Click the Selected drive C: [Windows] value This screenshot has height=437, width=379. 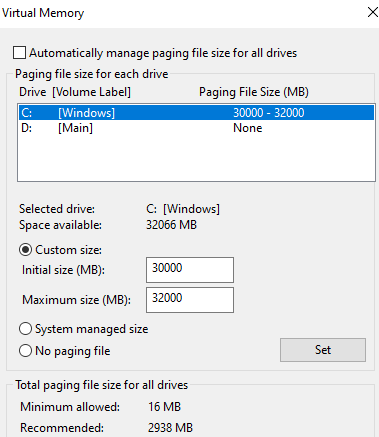click(x=183, y=209)
